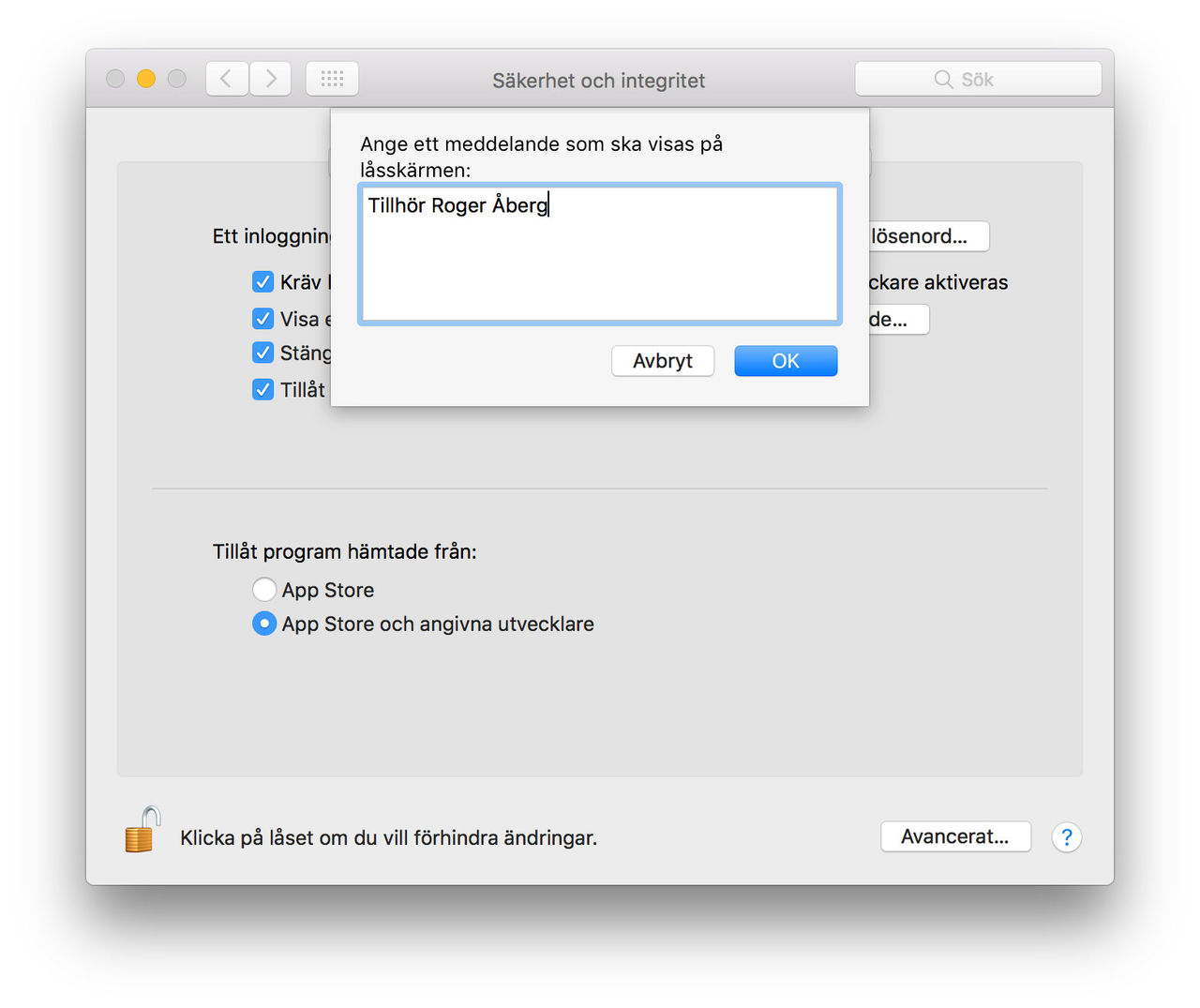This screenshot has height=1008, width=1200.
Task: Select App Store och angivna utvecklare
Action: (x=264, y=624)
